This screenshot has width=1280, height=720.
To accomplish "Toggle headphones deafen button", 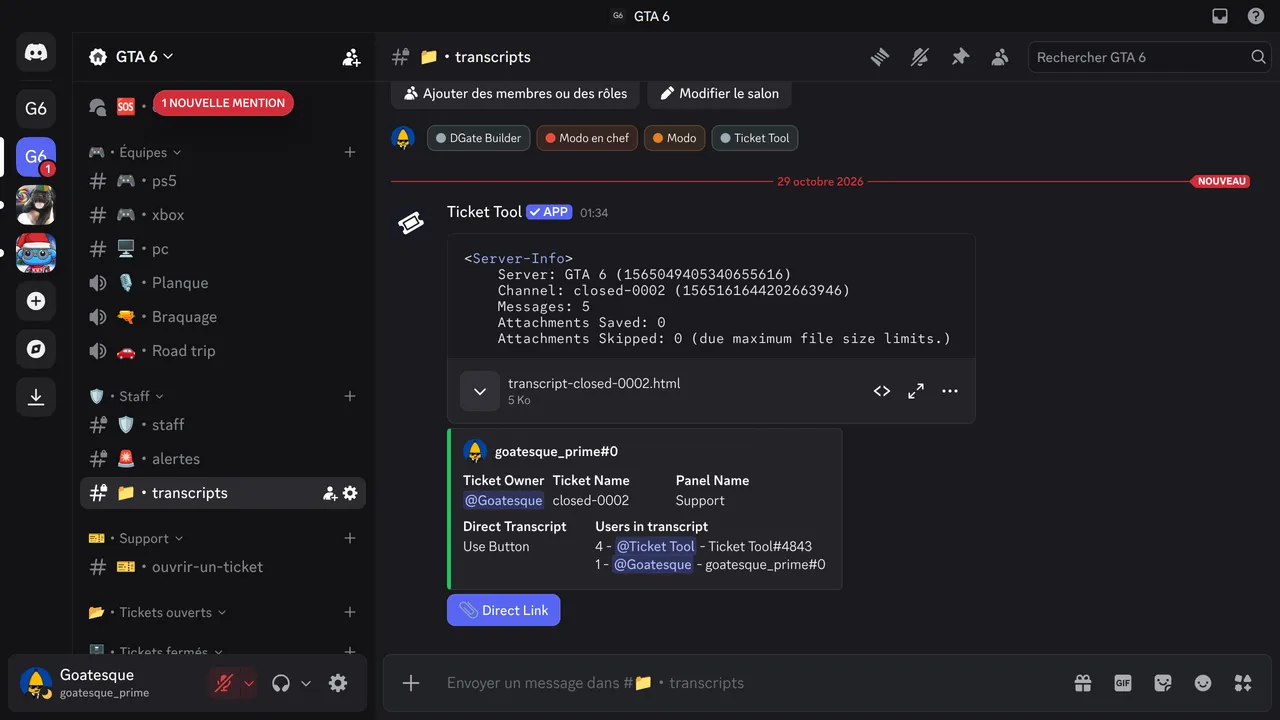I will click(281, 683).
